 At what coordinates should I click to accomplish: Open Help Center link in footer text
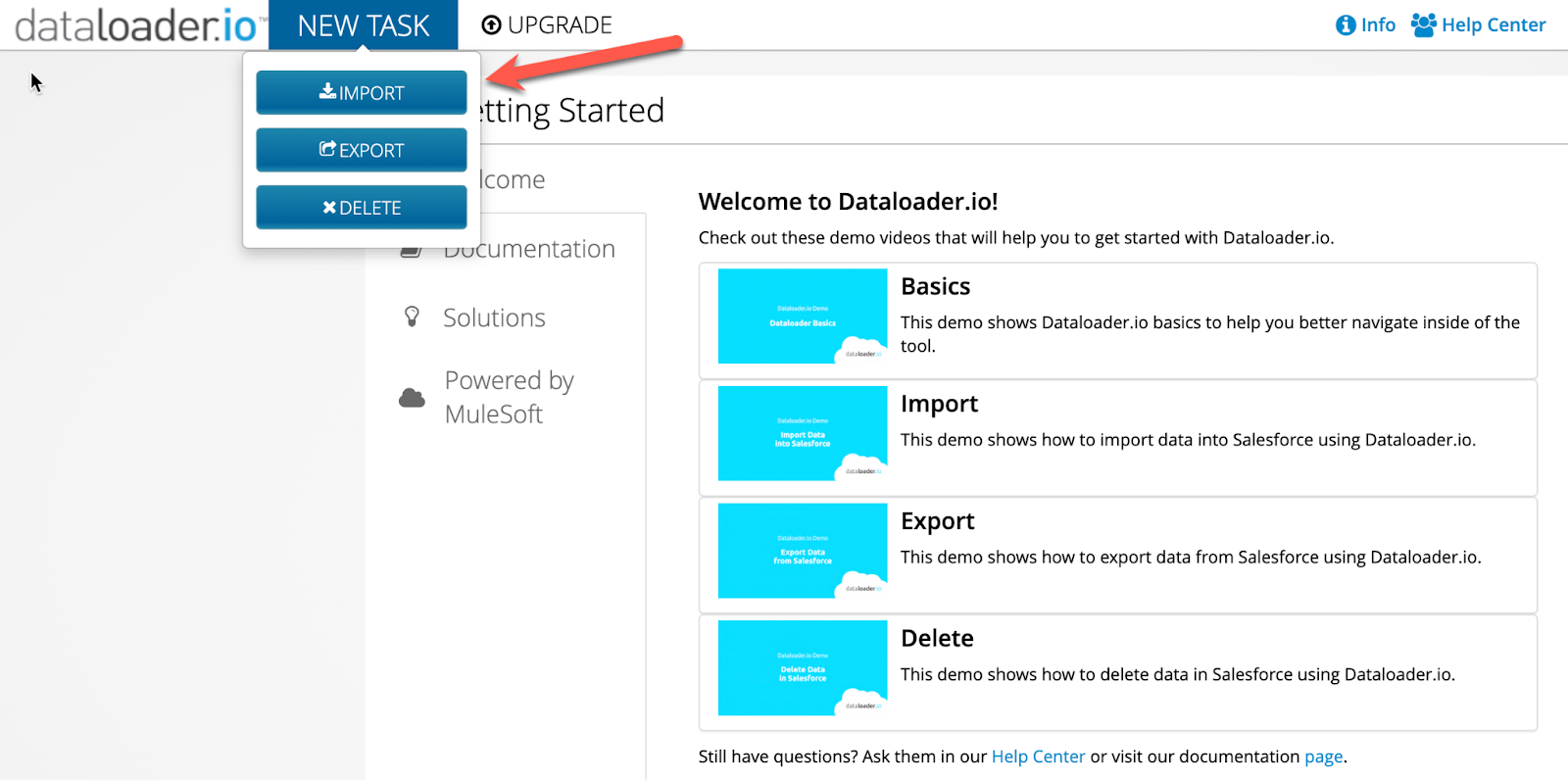1038,757
